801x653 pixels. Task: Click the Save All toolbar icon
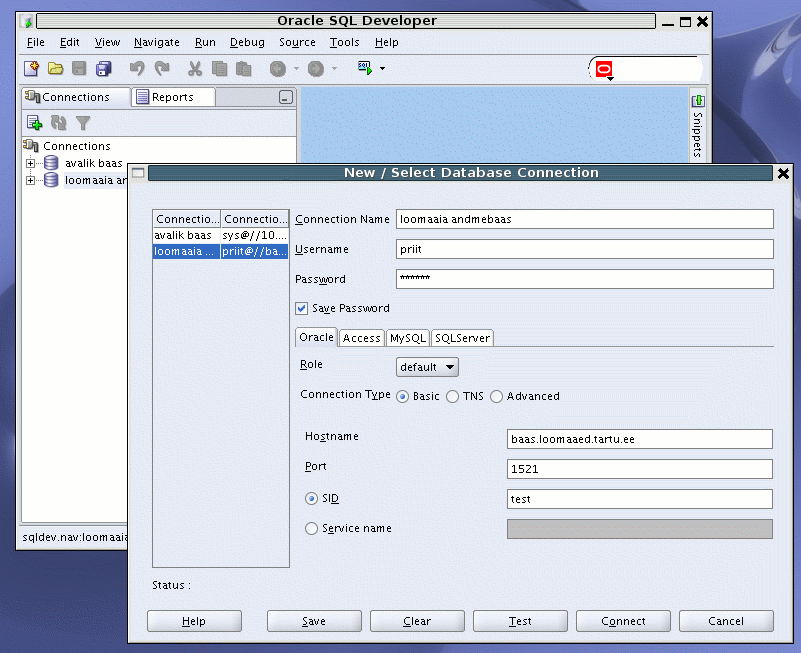[104, 68]
